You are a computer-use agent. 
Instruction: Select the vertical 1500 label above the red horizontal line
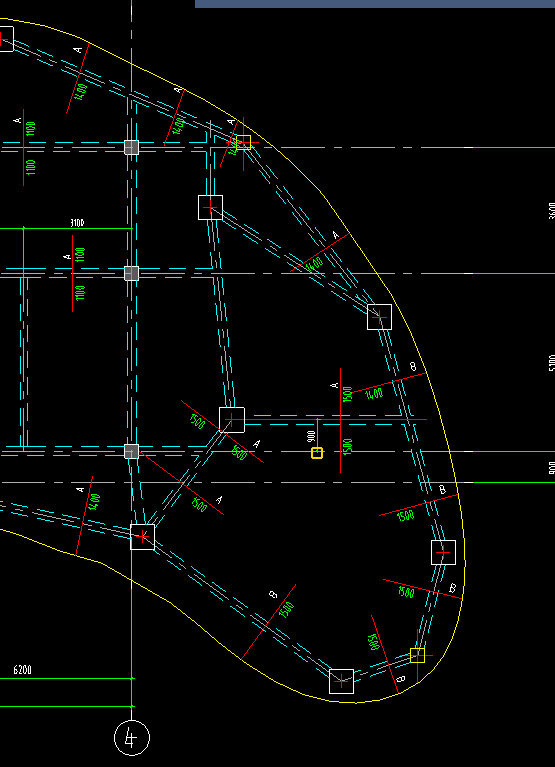pos(348,394)
